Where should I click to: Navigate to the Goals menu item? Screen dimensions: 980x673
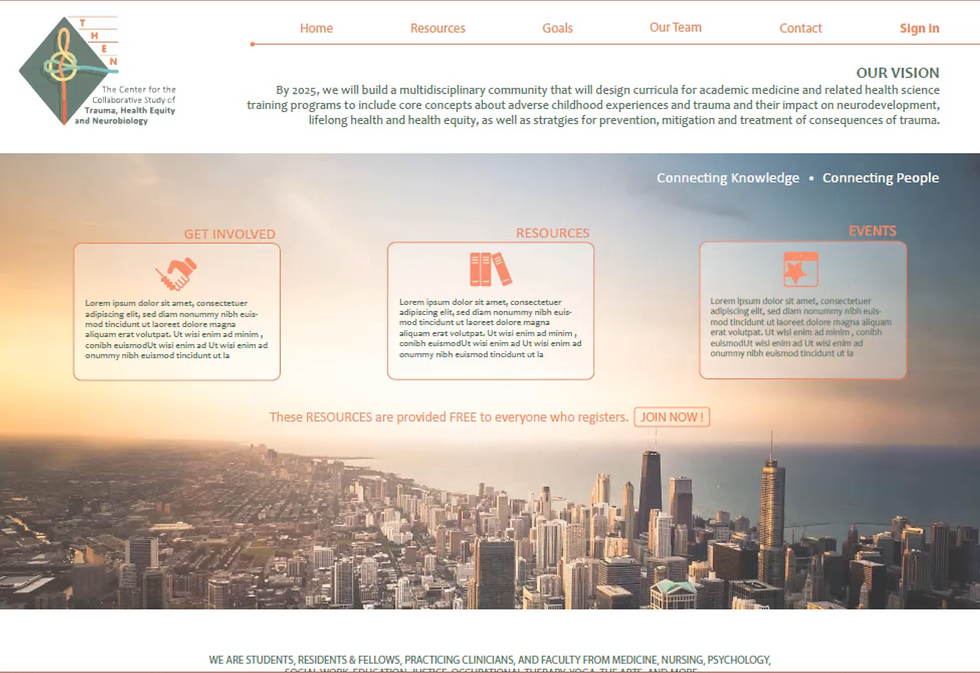[557, 28]
